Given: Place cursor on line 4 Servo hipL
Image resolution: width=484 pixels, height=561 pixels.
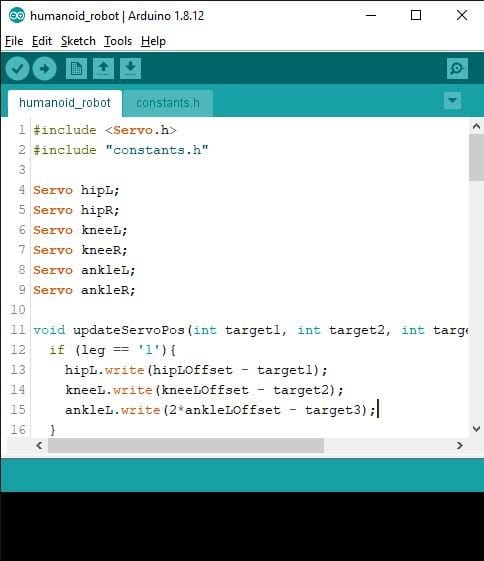Looking at the screenshot, I should pyautogui.click(x=76, y=190).
